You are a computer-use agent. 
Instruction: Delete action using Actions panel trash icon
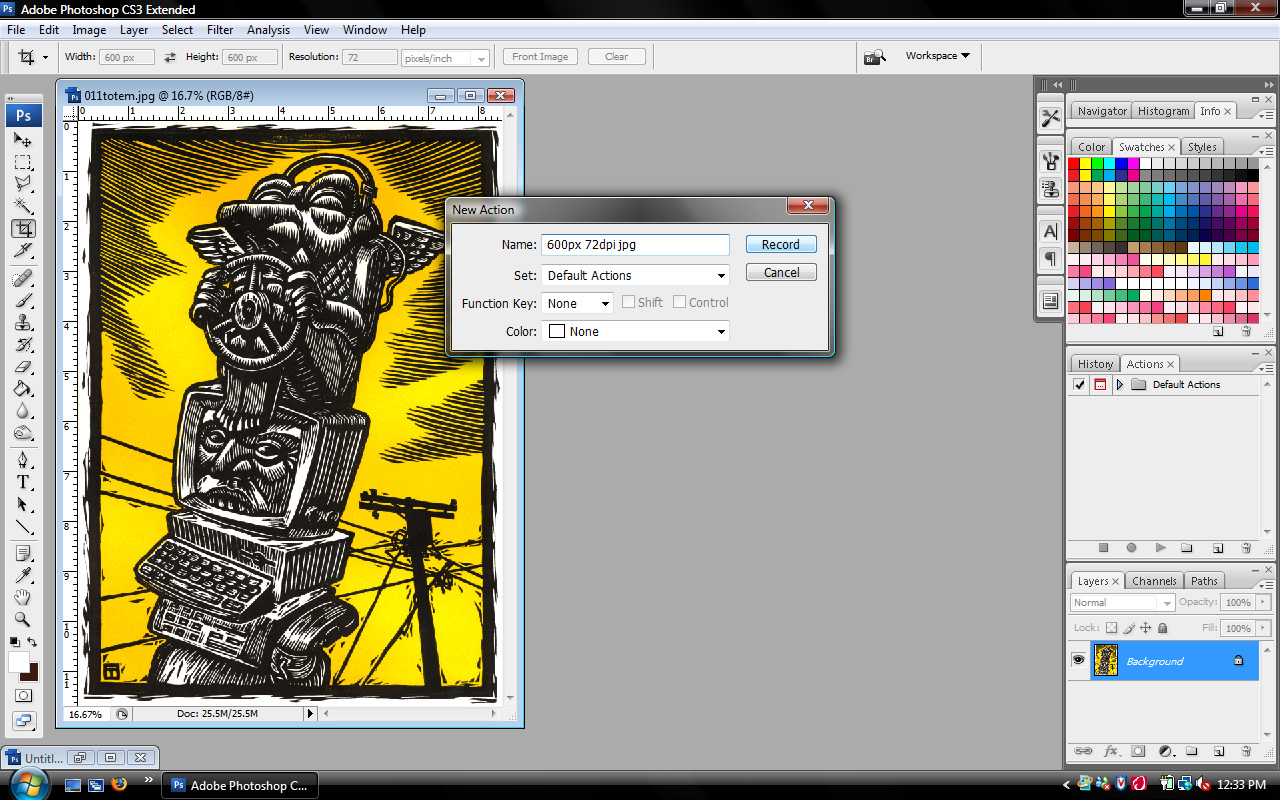point(1246,548)
